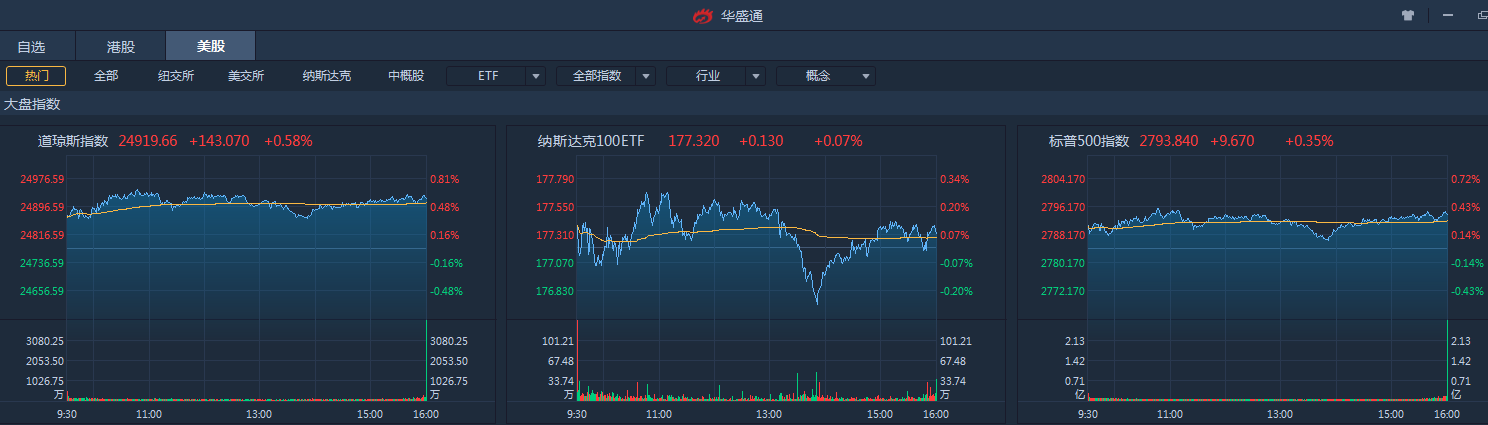Click the 2793.840 S&P price

click(1168, 141)
